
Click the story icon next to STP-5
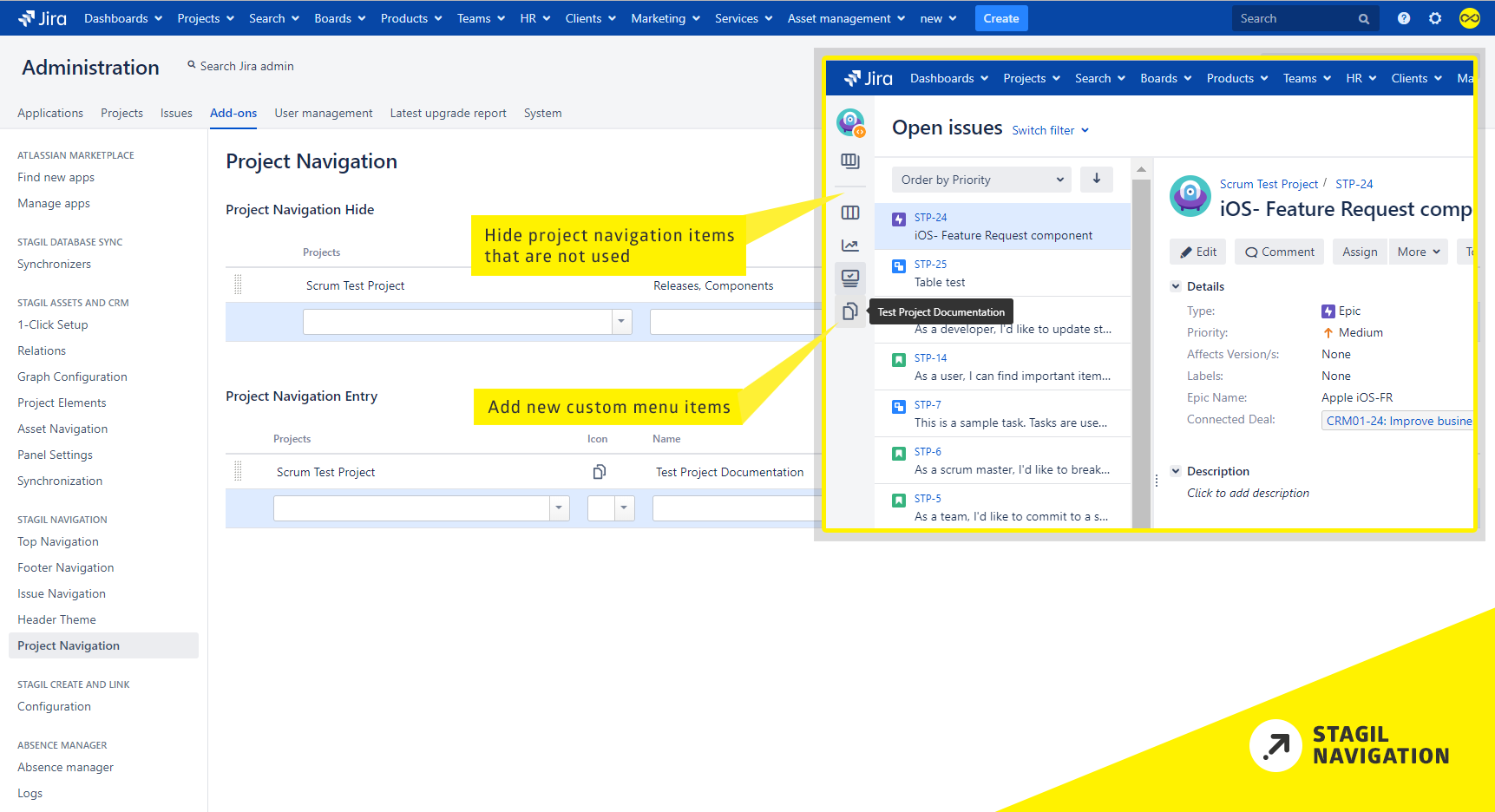(x=899, y=501)
